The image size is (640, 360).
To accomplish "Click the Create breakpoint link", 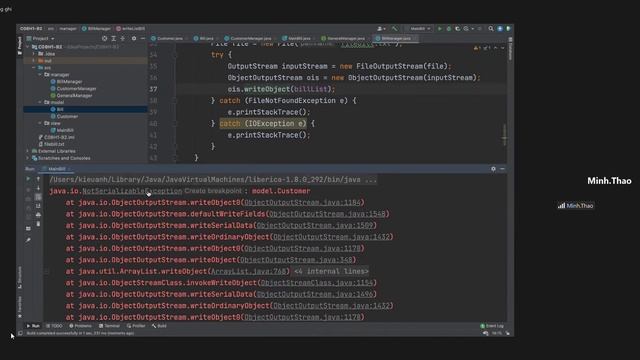I will [213, 191].
